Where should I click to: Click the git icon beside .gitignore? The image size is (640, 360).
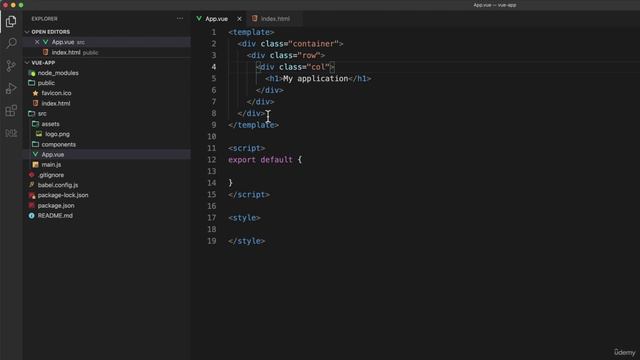pos(31,175)
